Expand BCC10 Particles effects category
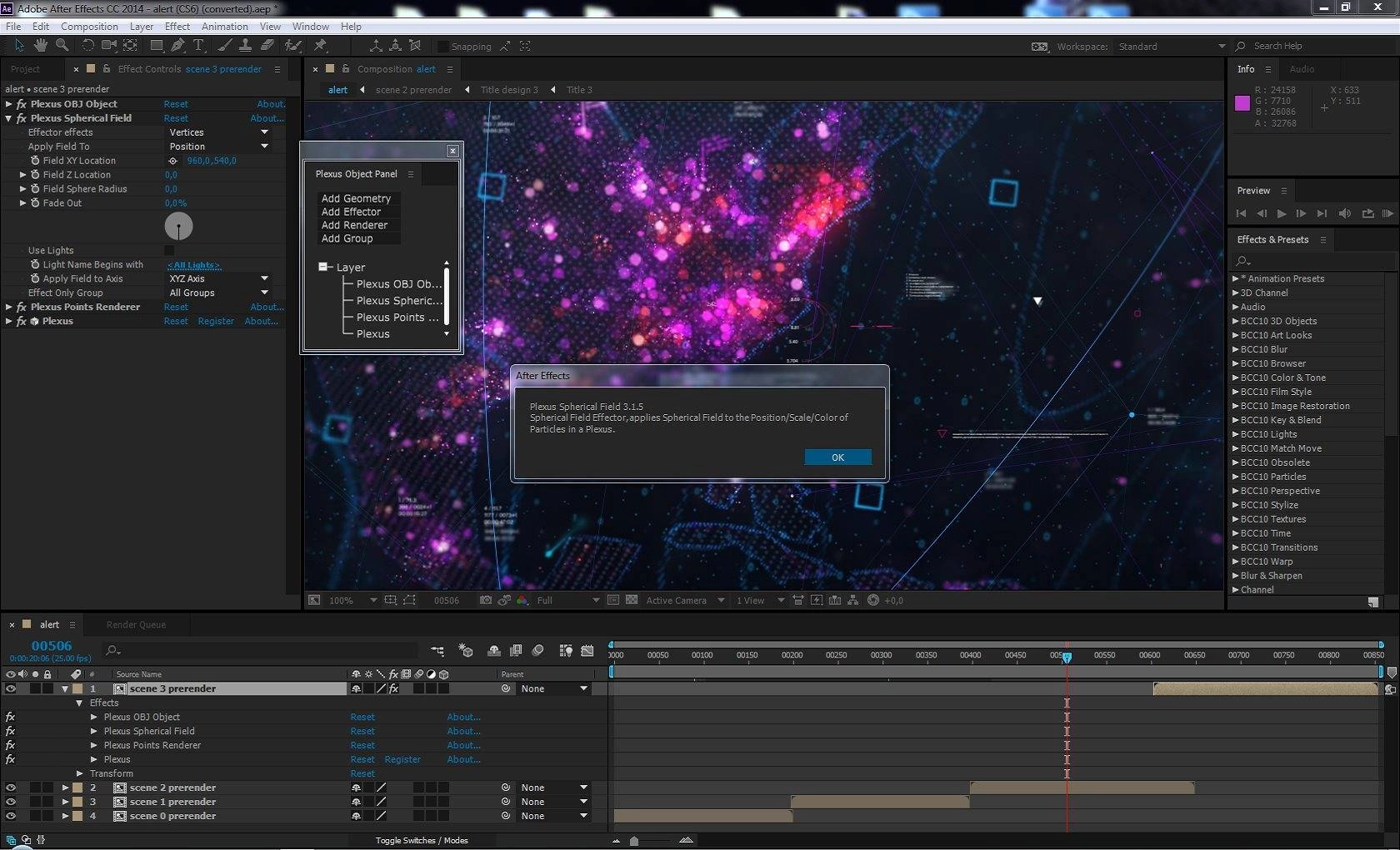 [x=1235, y=477]
